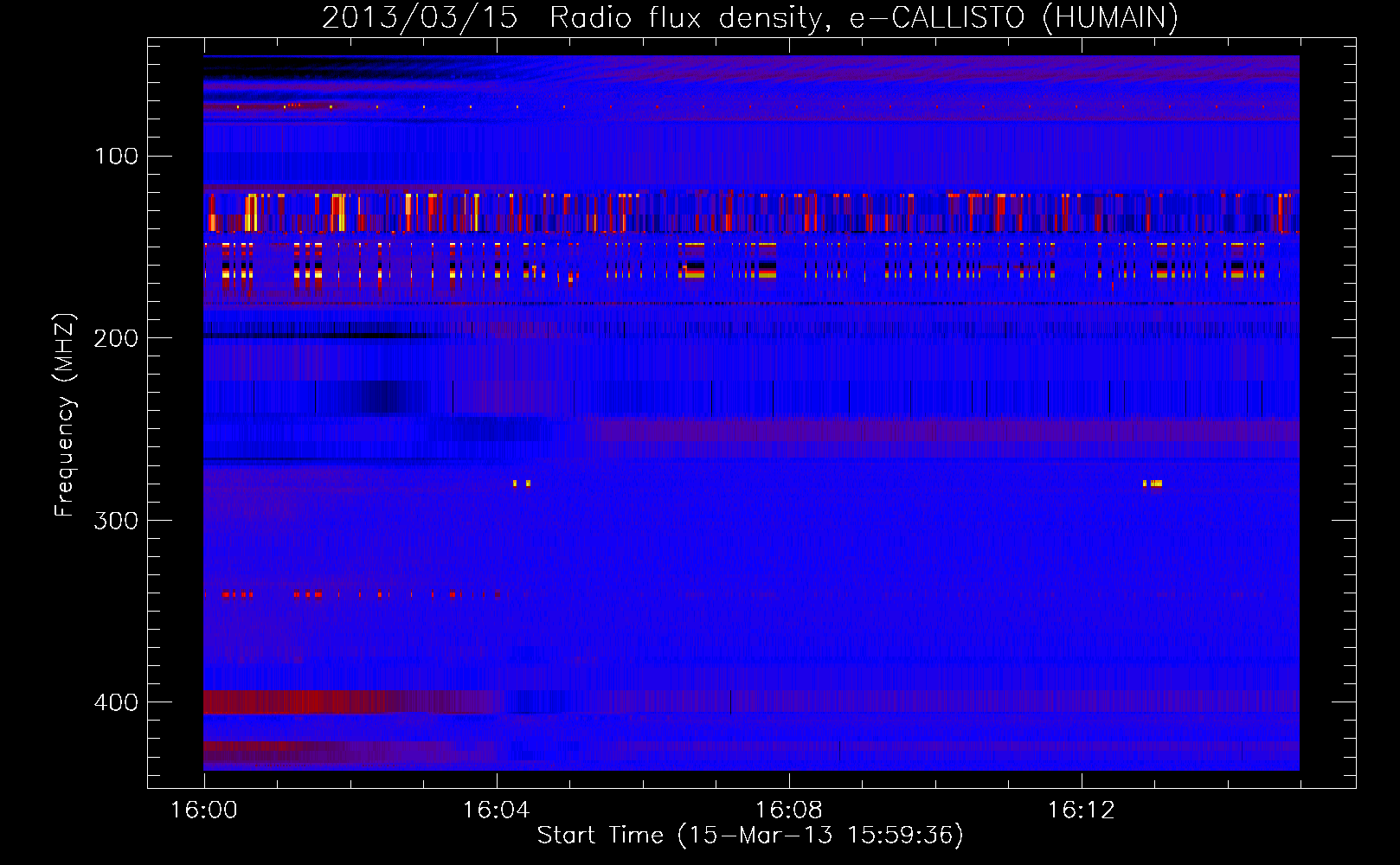
Task: Click the "16:00" time tick label
Action: click(204, 810)
